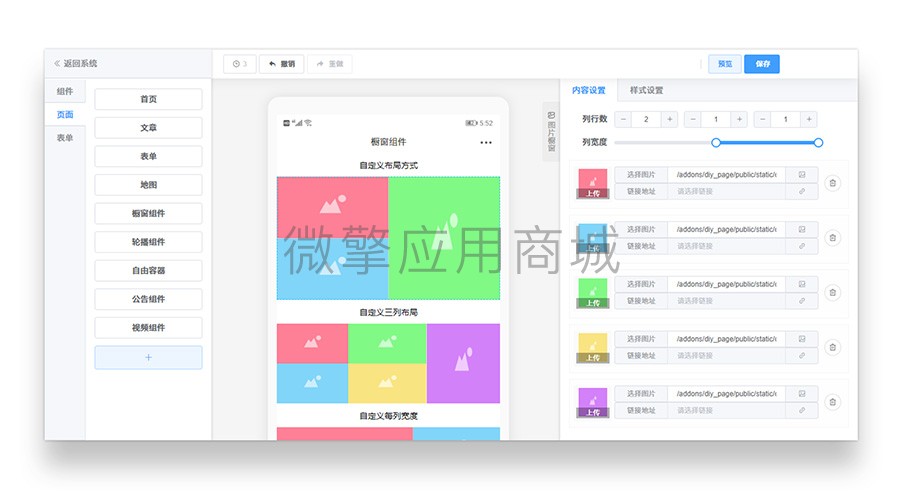This screenshot has width=902, height=500.
Task: Delete the pink image row
Action: tap(832, 183)
